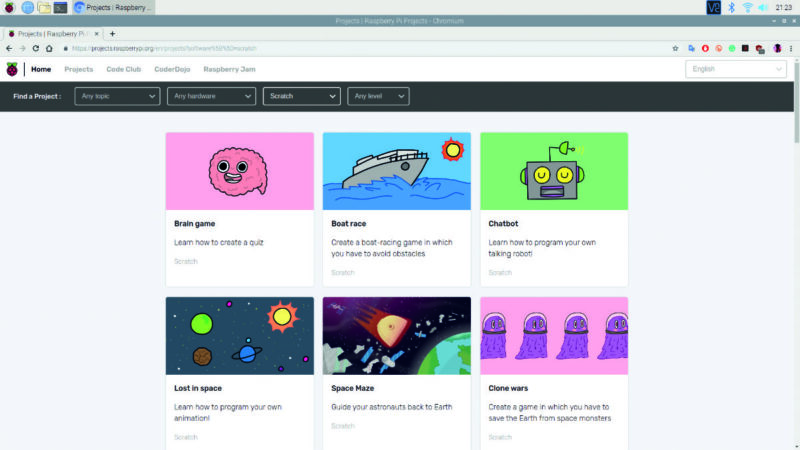Viewport: 800px width, 450px height.
Task: Open the Bluetooth tray menu
Action: pos(731,7)
